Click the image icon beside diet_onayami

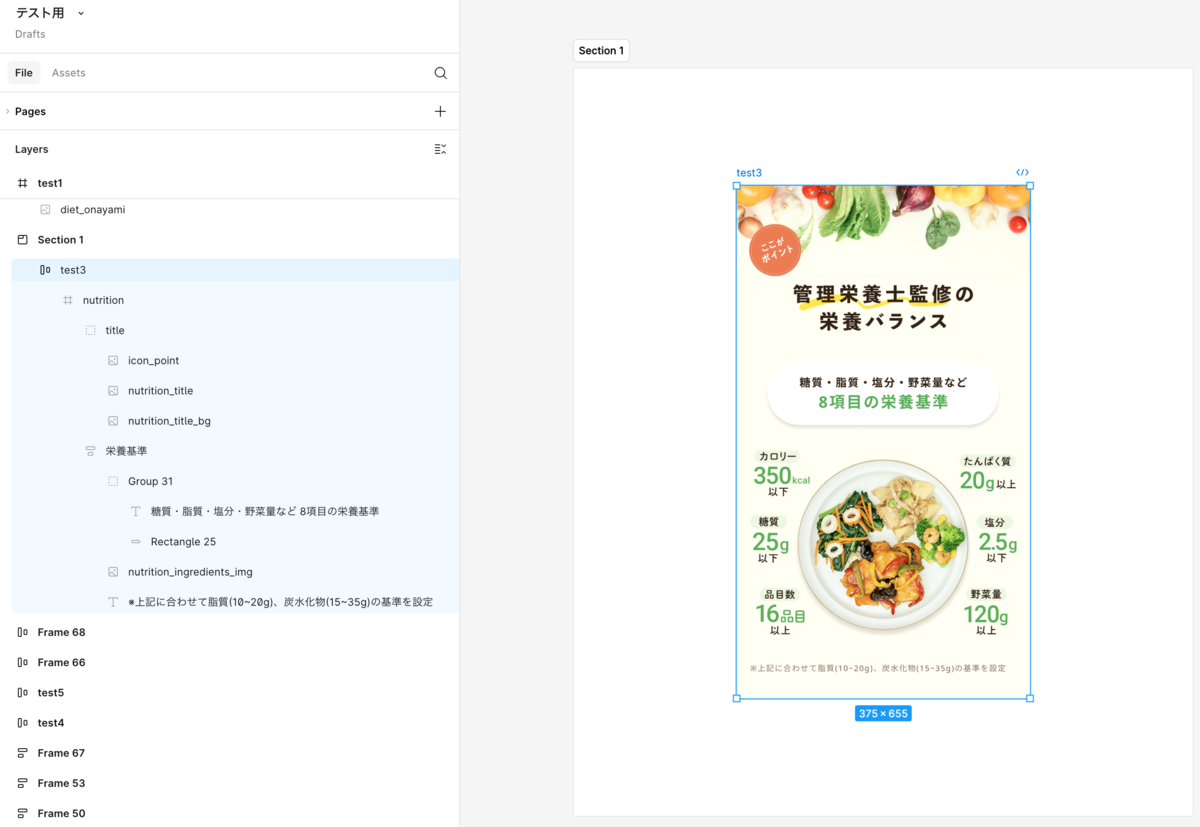coord(45,210)
